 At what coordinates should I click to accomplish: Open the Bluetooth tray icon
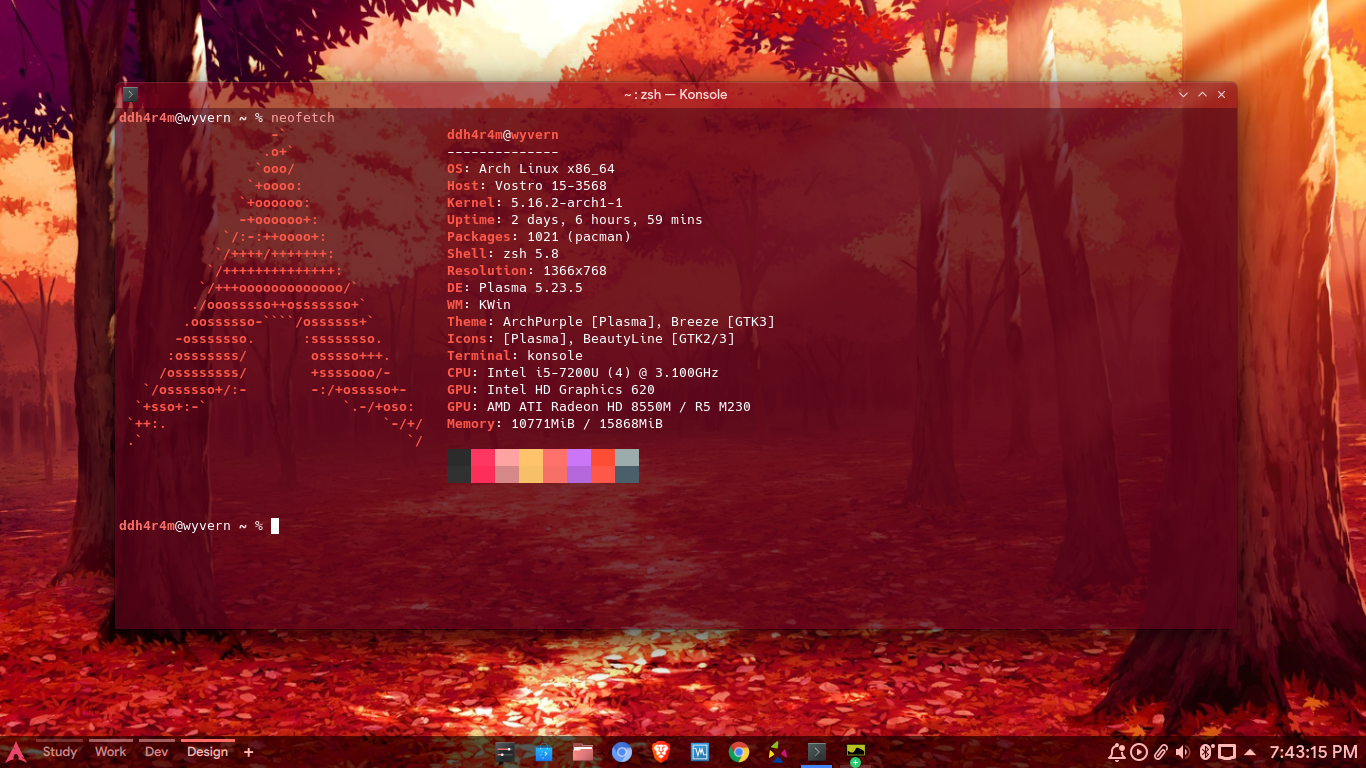coord(1205,752)
